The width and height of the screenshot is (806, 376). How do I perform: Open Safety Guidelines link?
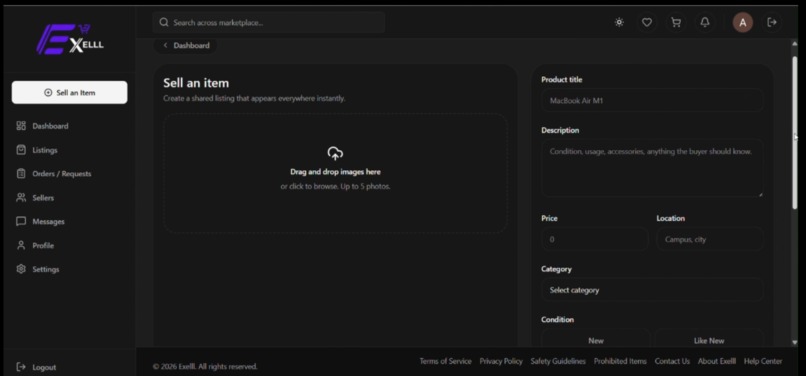(558, 361)
